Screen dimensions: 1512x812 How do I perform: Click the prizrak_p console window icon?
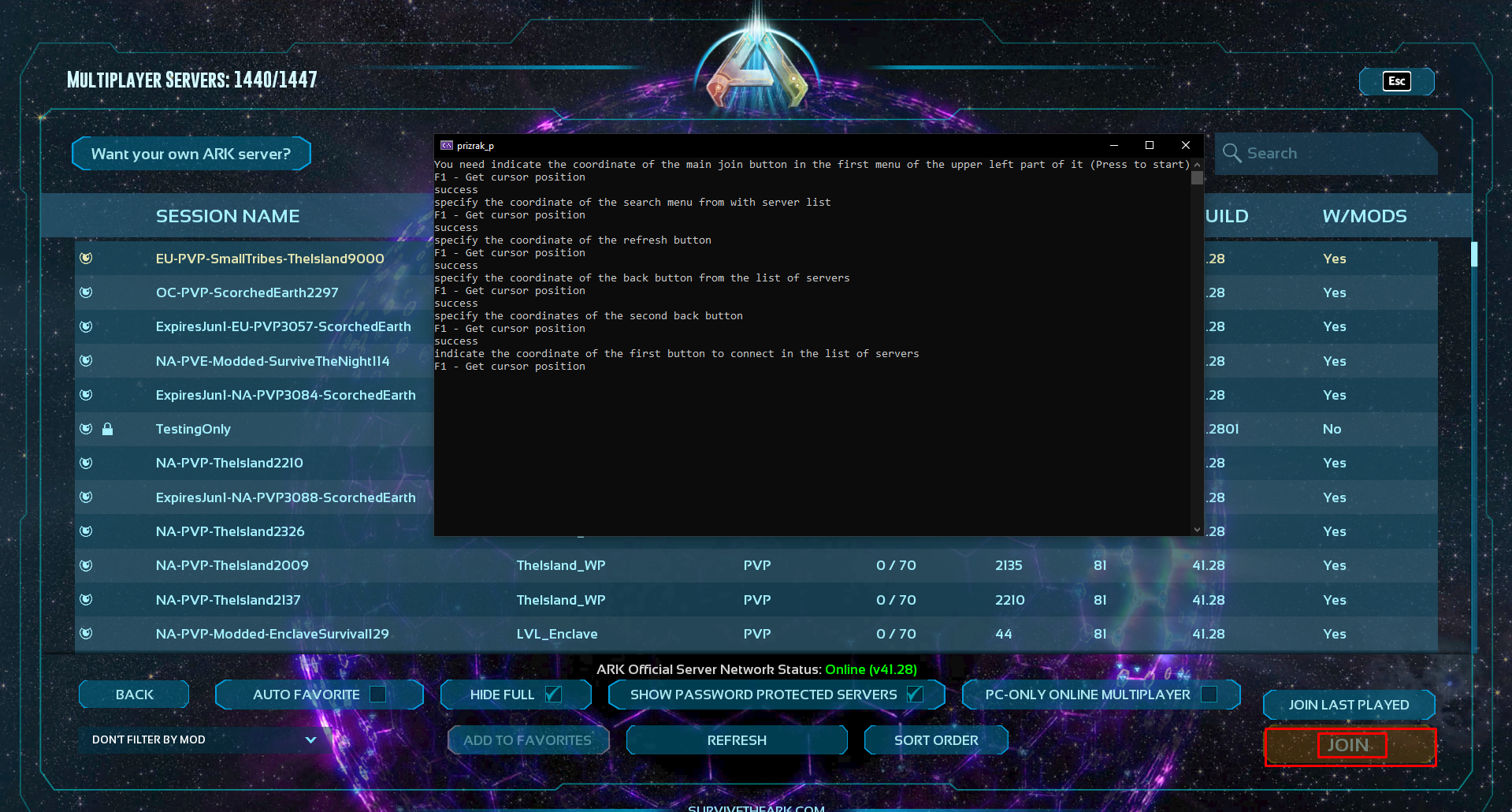(447, 145)
